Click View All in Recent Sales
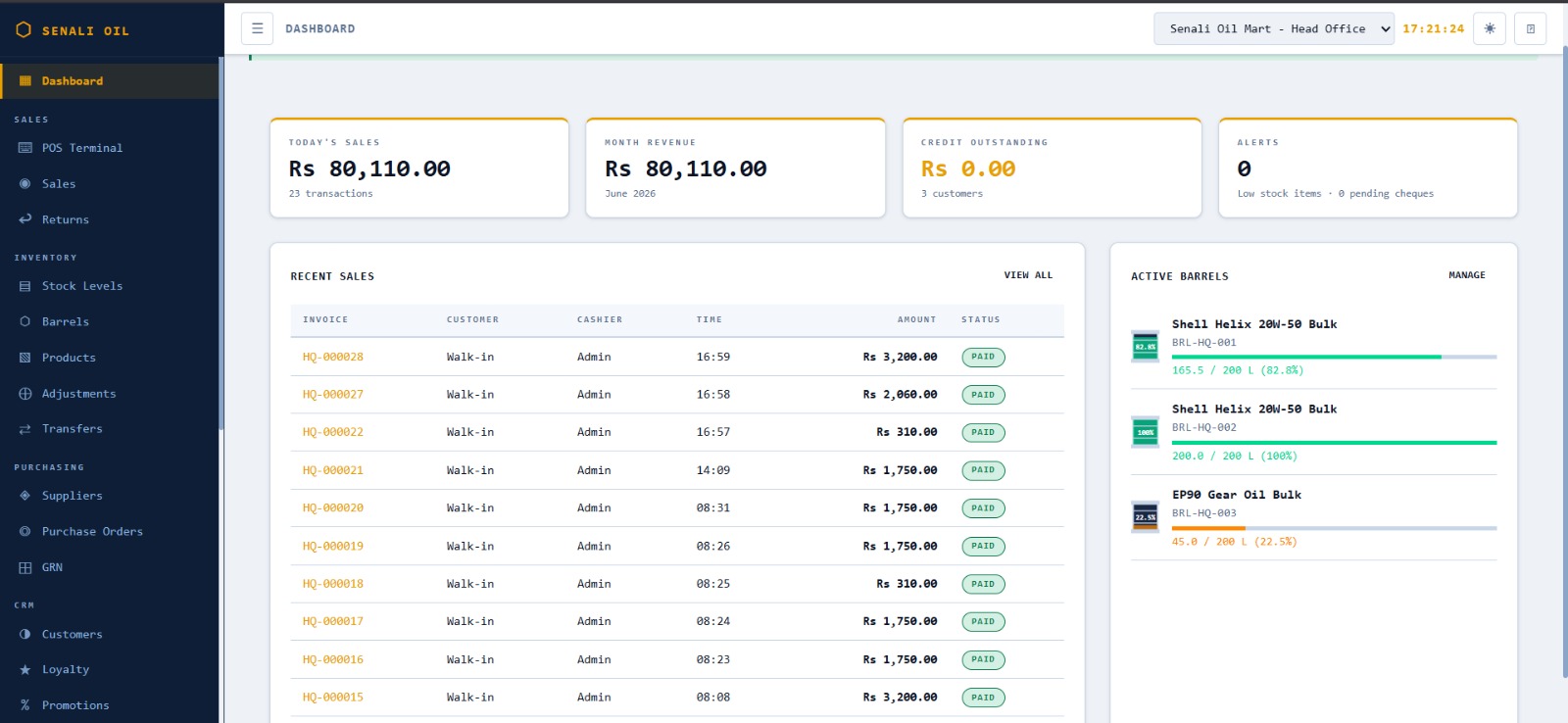 click(x=1028, y=275)
